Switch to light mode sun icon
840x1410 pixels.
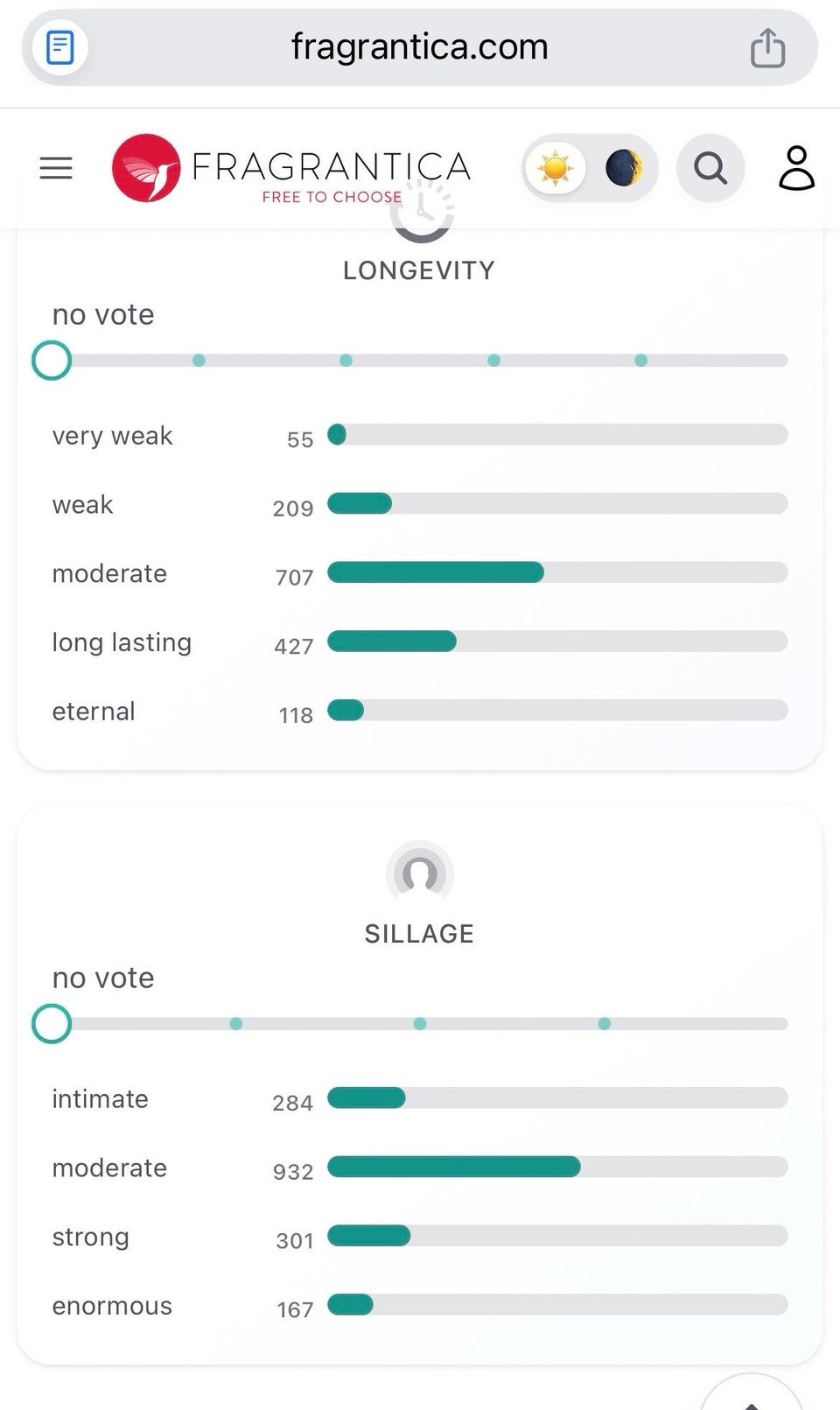point(556,167)
